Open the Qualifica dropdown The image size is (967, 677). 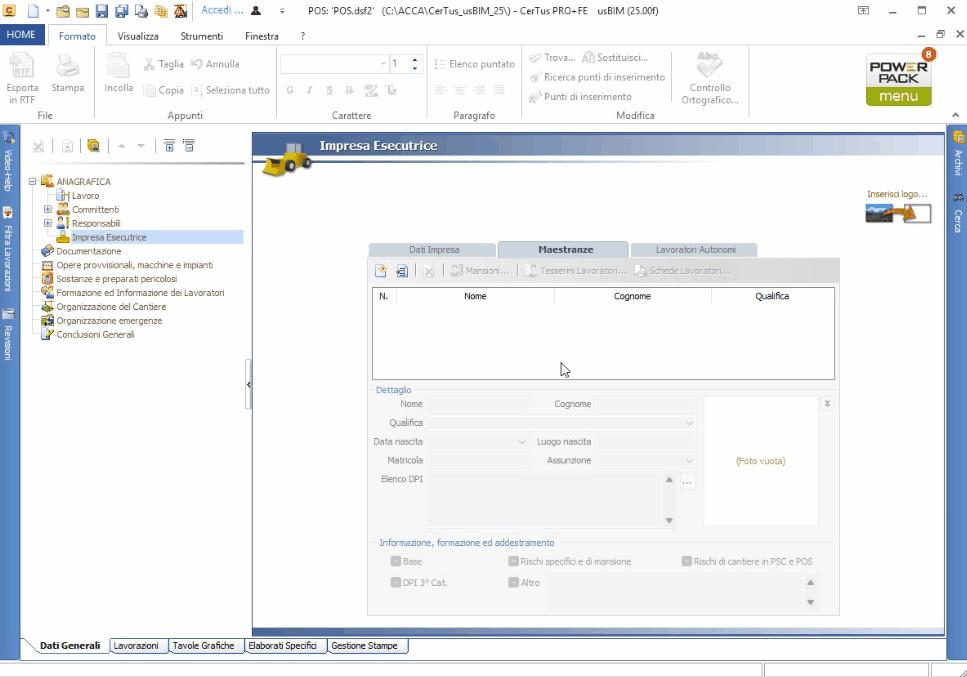tap(689, 423)
